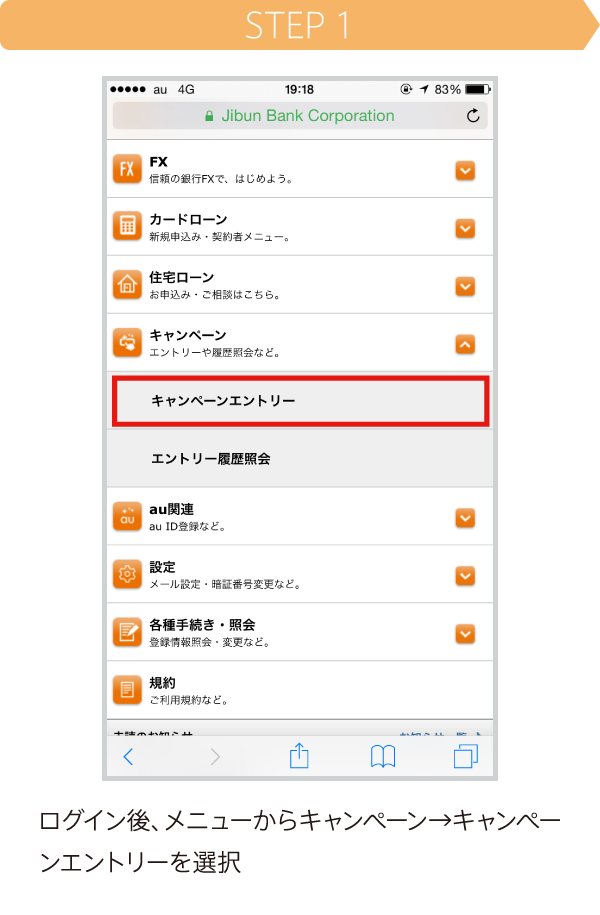
Task: Collapse the キャンペーン section chevron
Action: [465, 344]
